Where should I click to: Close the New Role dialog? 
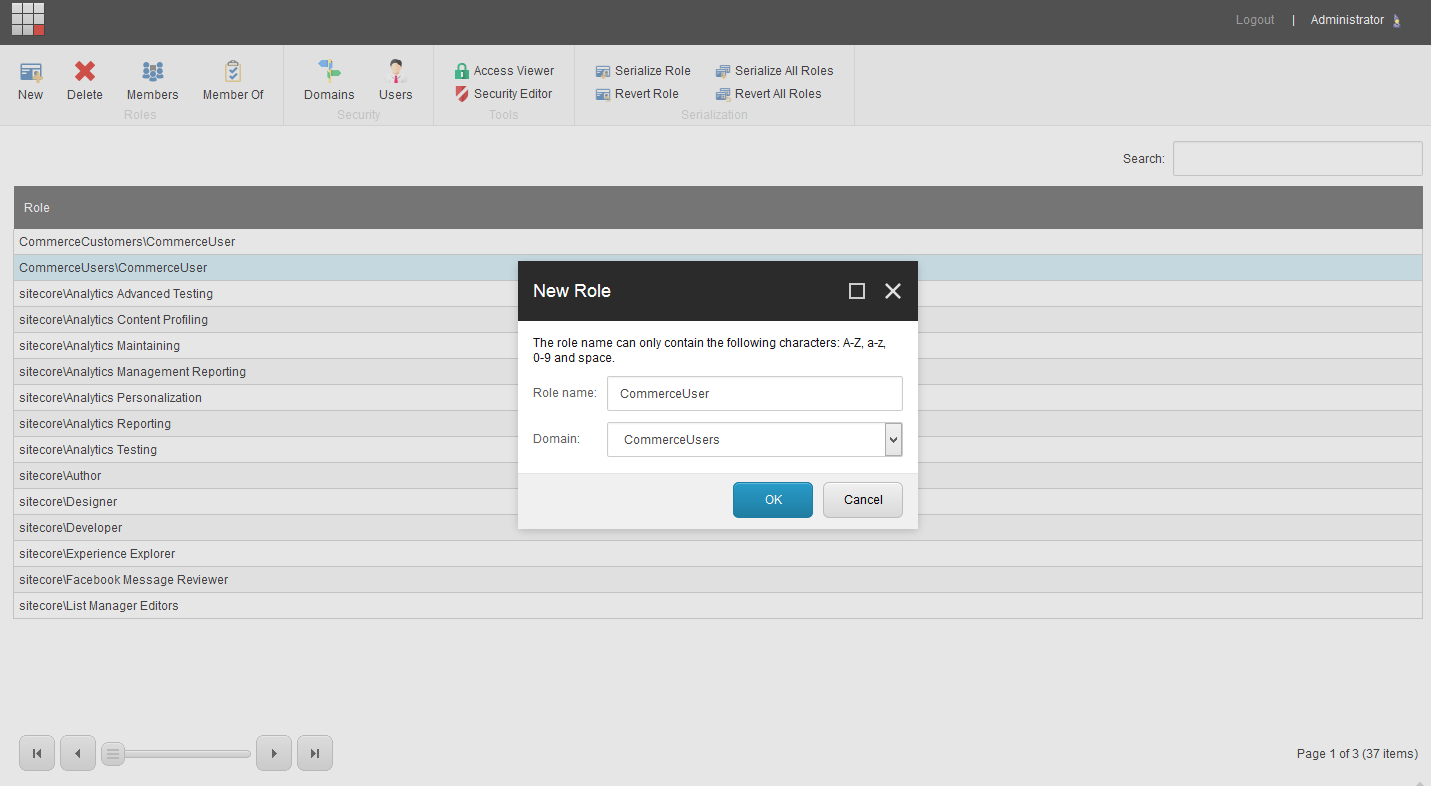893,291
